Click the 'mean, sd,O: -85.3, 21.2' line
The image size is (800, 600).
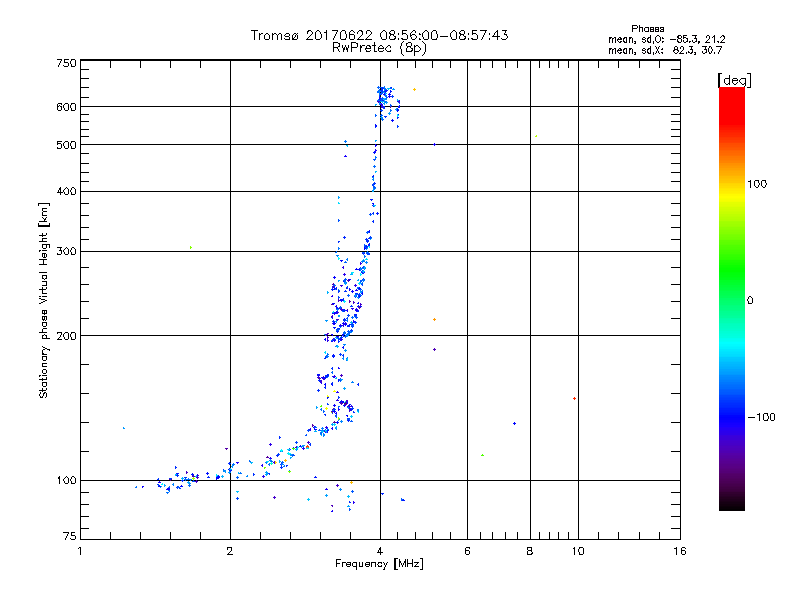(666, 39)
